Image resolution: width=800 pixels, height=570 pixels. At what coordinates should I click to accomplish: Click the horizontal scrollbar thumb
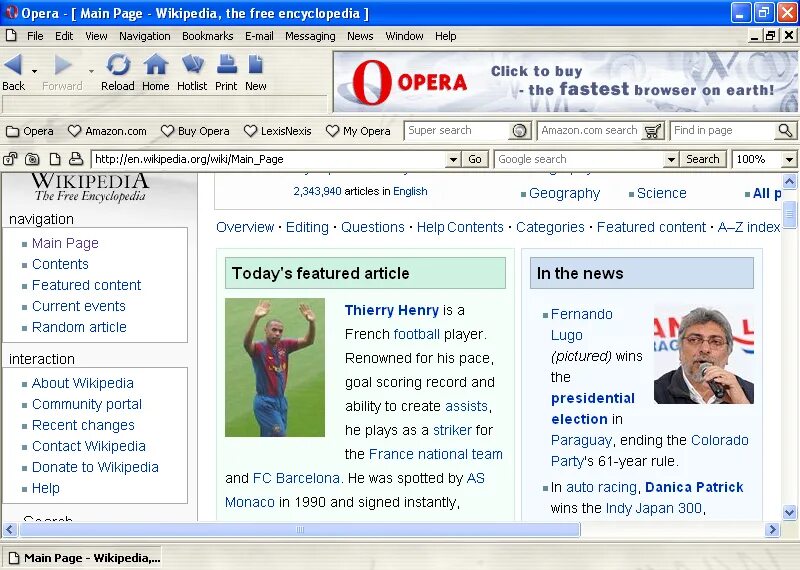299,530
